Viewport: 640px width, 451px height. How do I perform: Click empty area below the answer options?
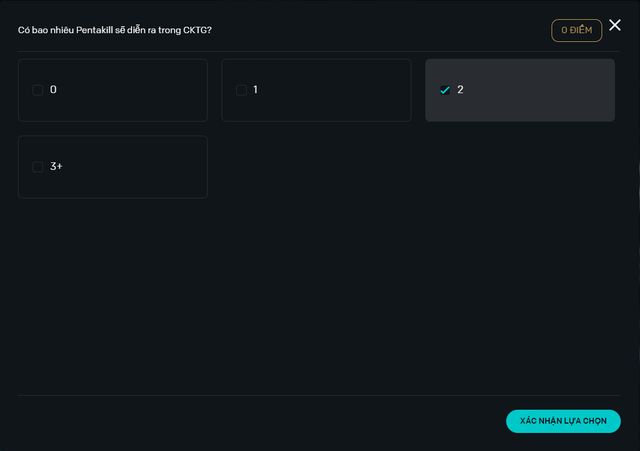coord(320,300)
